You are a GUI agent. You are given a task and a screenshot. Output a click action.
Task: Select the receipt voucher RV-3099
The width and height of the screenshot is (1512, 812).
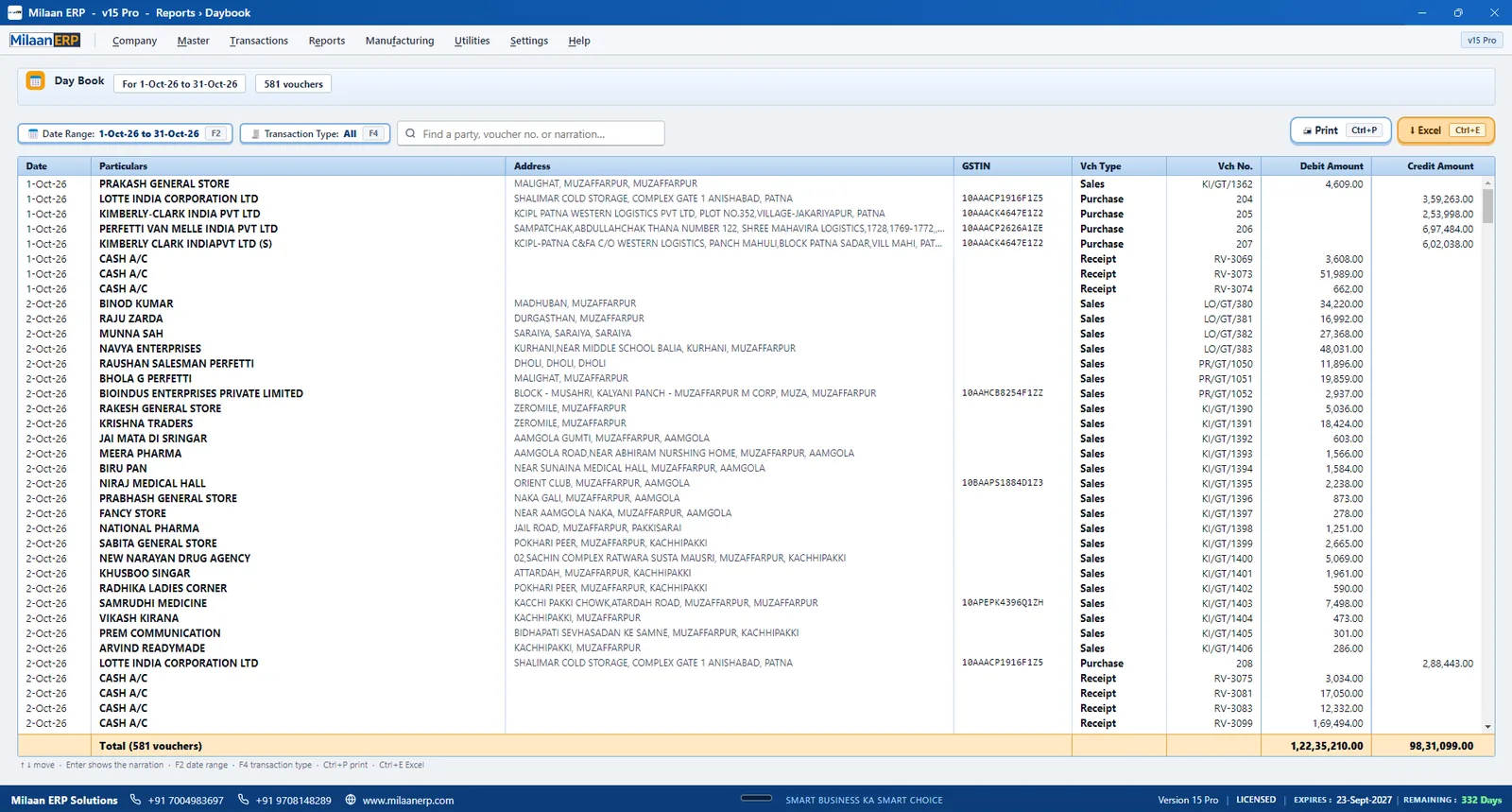[x=750, y=723]
